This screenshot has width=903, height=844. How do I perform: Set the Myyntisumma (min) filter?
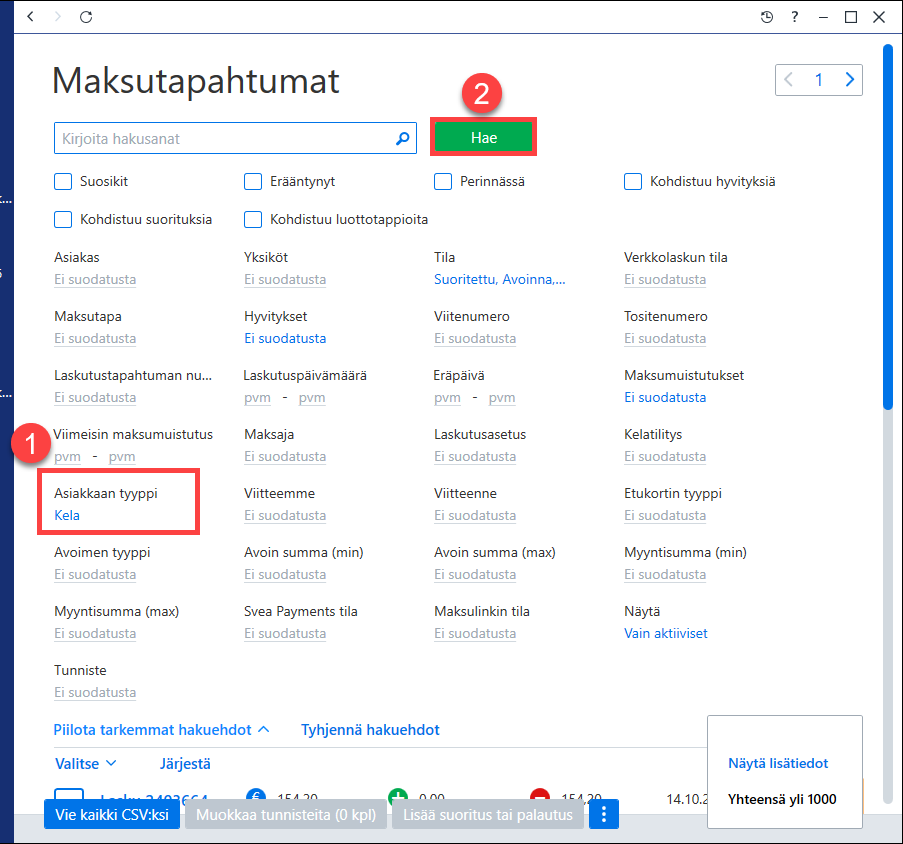(665, 574)
